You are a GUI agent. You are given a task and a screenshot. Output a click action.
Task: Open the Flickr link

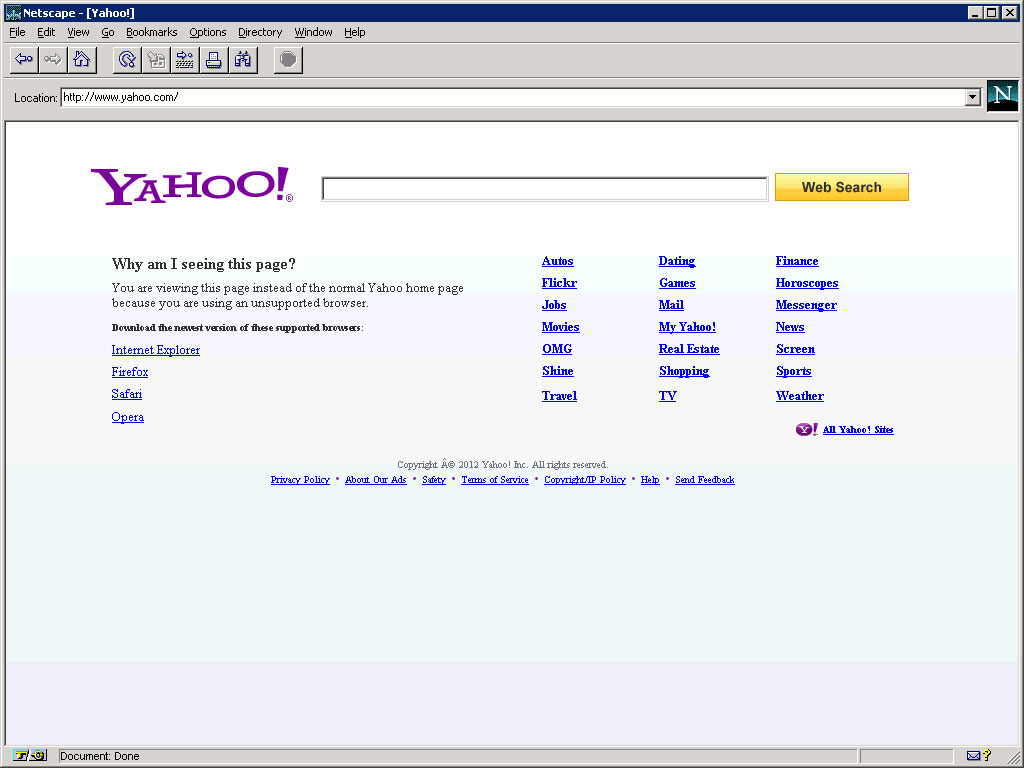pyautogui.click(x=559, y=283)
